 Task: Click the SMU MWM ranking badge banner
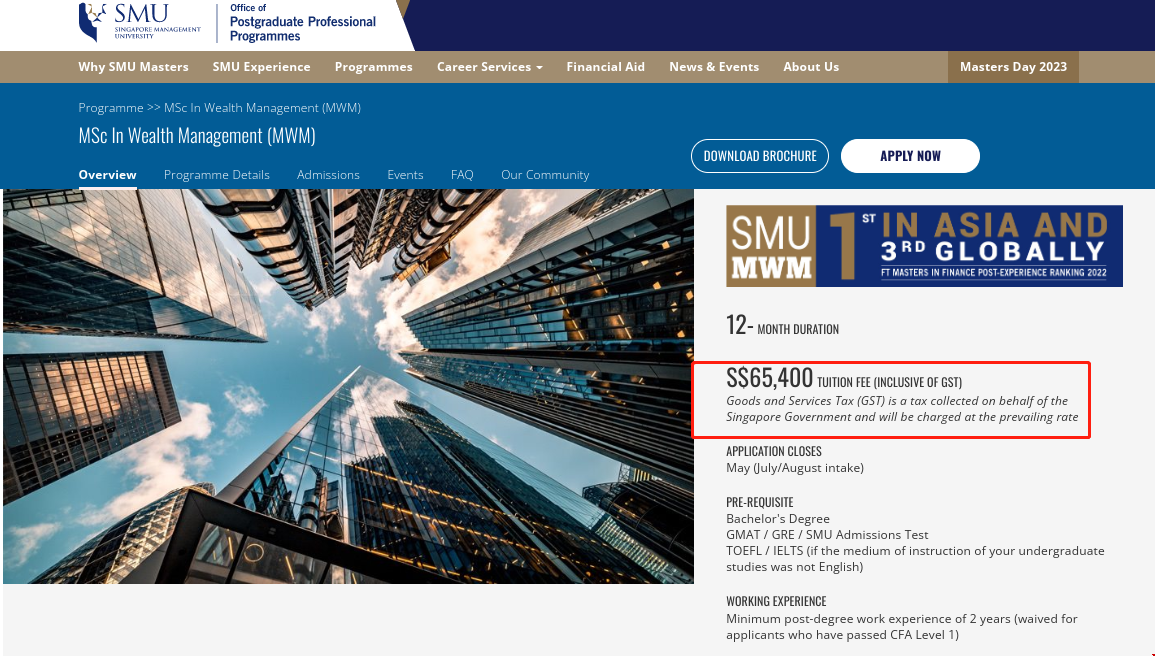924,245
